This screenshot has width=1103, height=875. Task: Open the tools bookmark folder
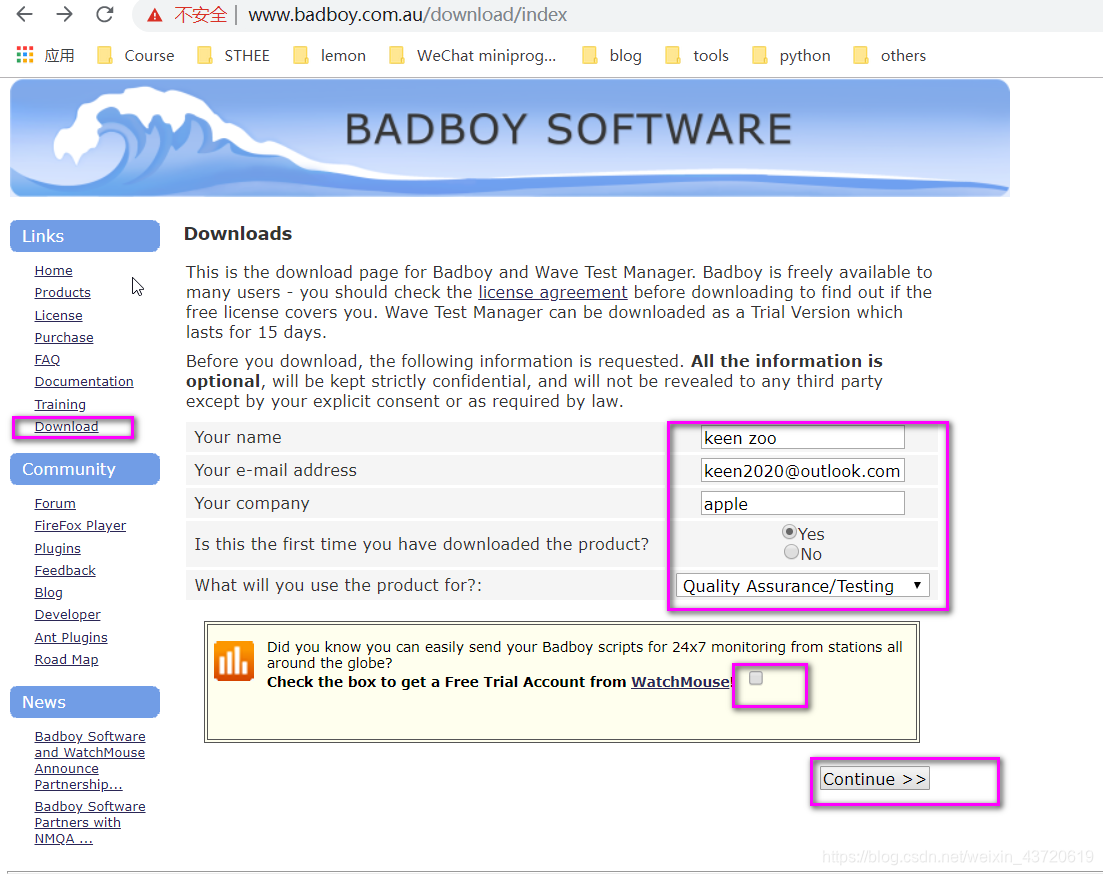tap(697, 56)
